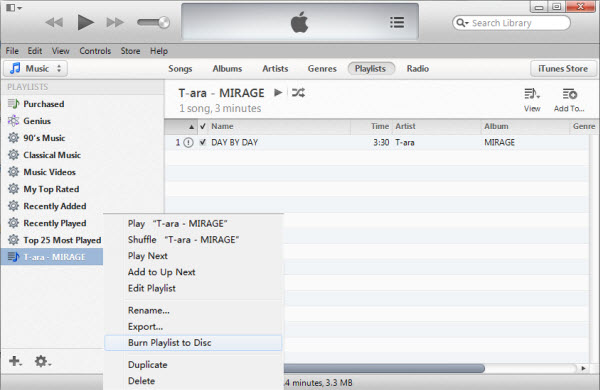Toggle the checkmark column header
The width and height of the screenshot is (600, 390).
(x=203, y=126)
